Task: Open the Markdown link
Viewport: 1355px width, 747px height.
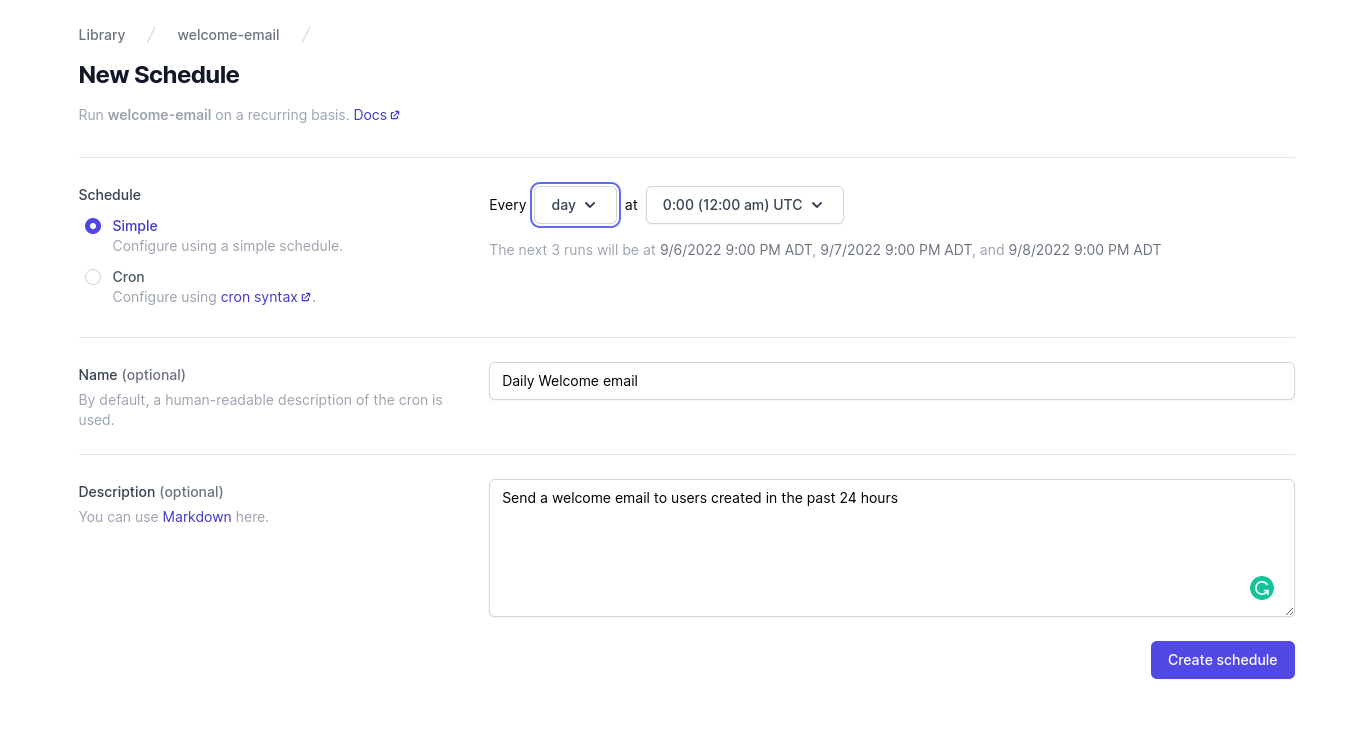Action: click(197, 517)
